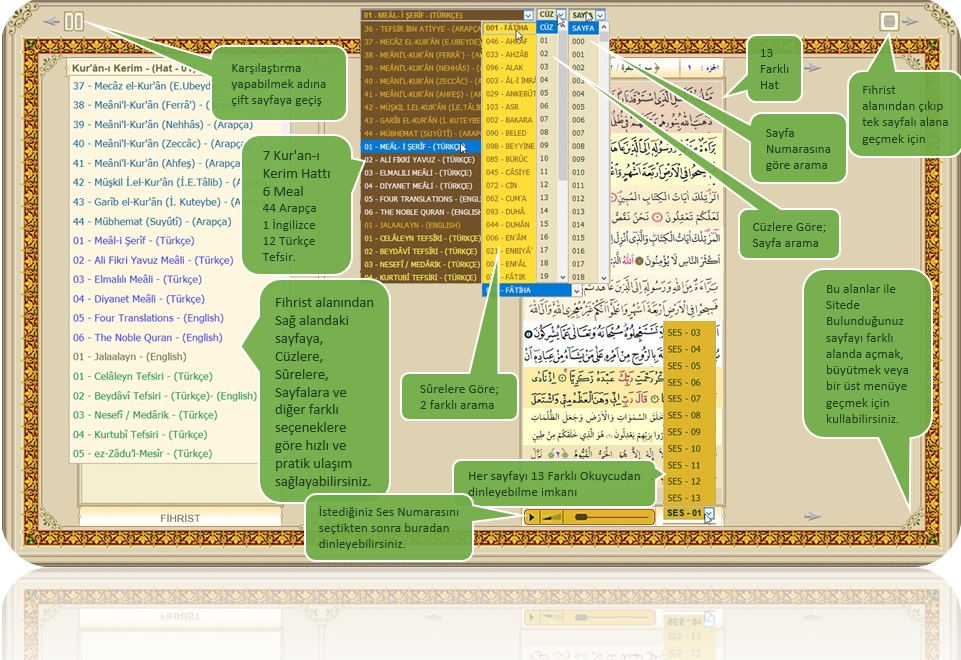Image resolution: width=961 pixels, height=660 pixels.
Task: Select 006 - EN'ÂM in the sure list
Action: [x=509, y=237]
